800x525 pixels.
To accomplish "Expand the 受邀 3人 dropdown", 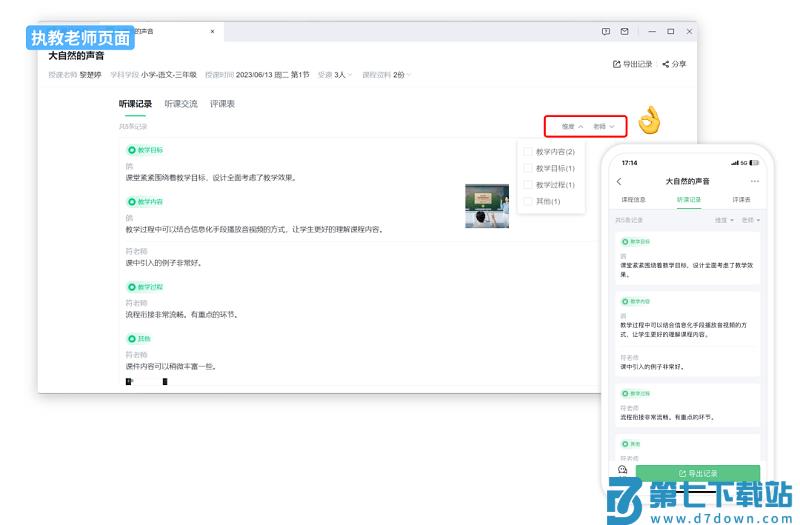I will coord(335,75).
